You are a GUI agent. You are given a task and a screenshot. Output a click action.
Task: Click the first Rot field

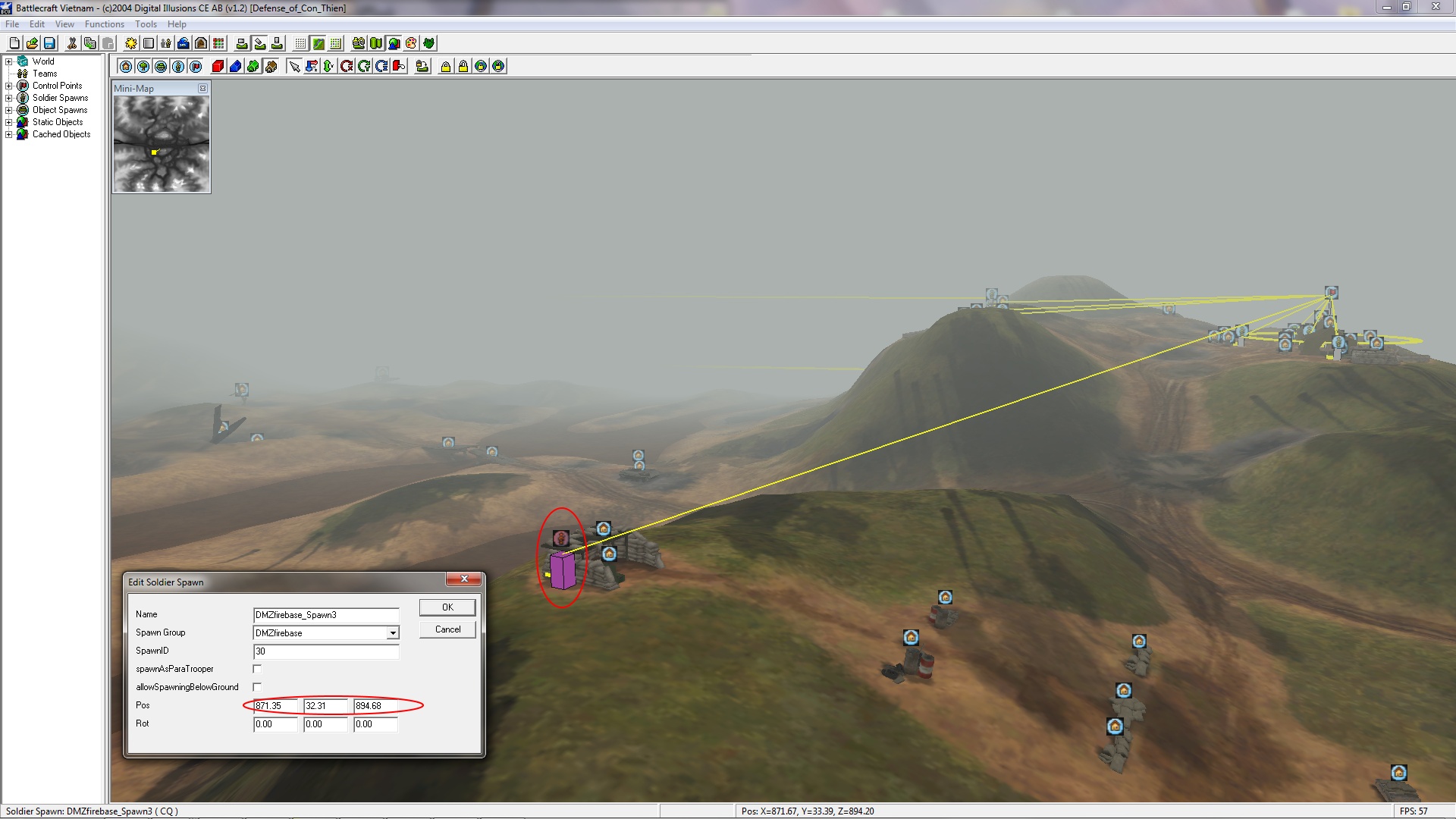pos(275,724)
